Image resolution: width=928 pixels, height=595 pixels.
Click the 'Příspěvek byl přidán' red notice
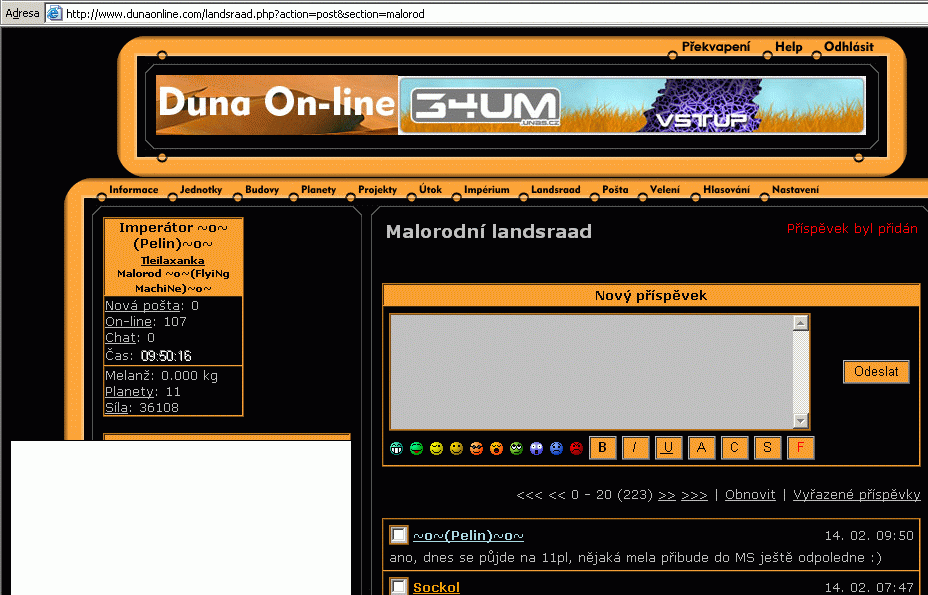(852, 229)
